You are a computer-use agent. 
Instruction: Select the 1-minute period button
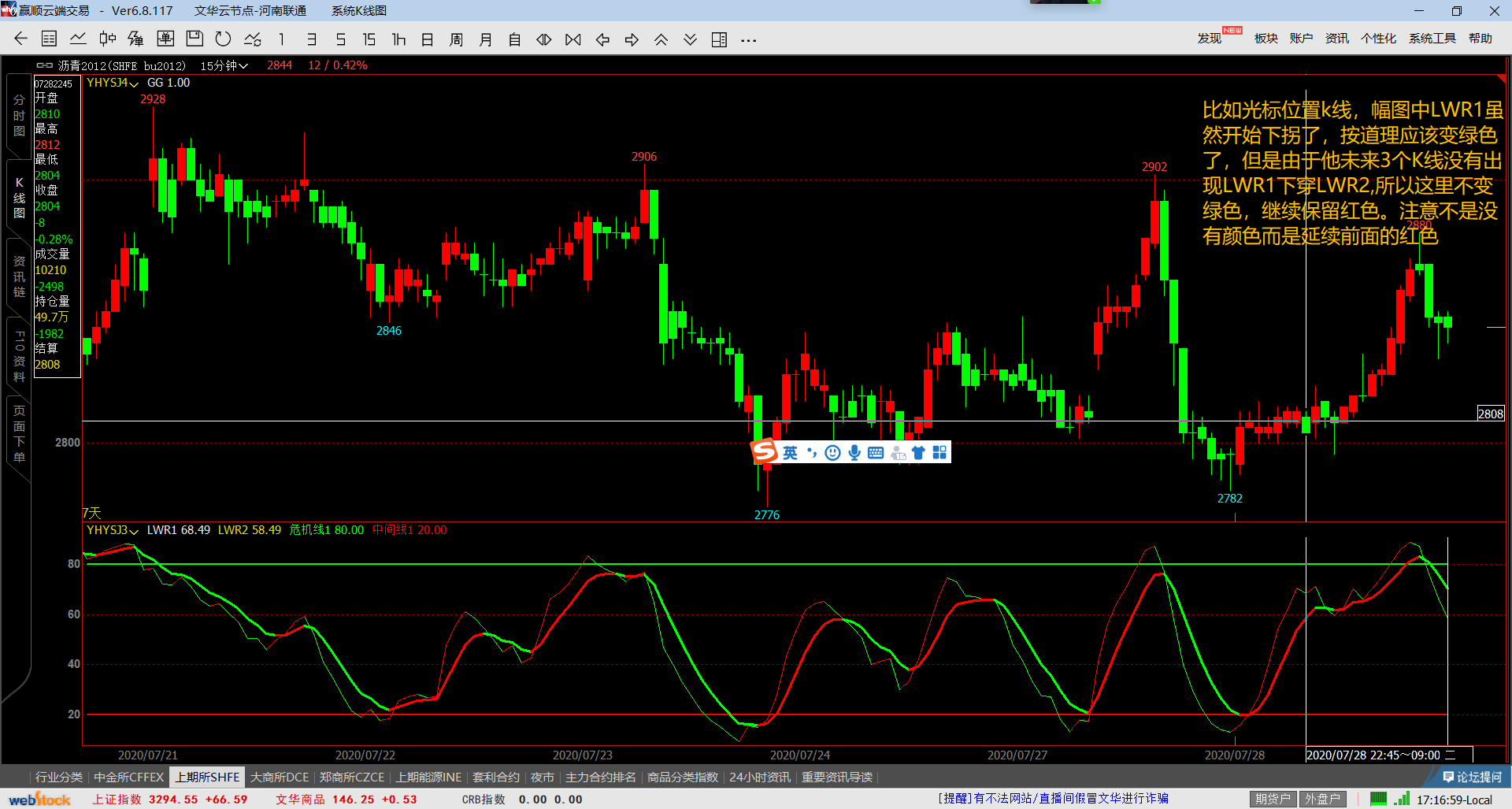281,39
